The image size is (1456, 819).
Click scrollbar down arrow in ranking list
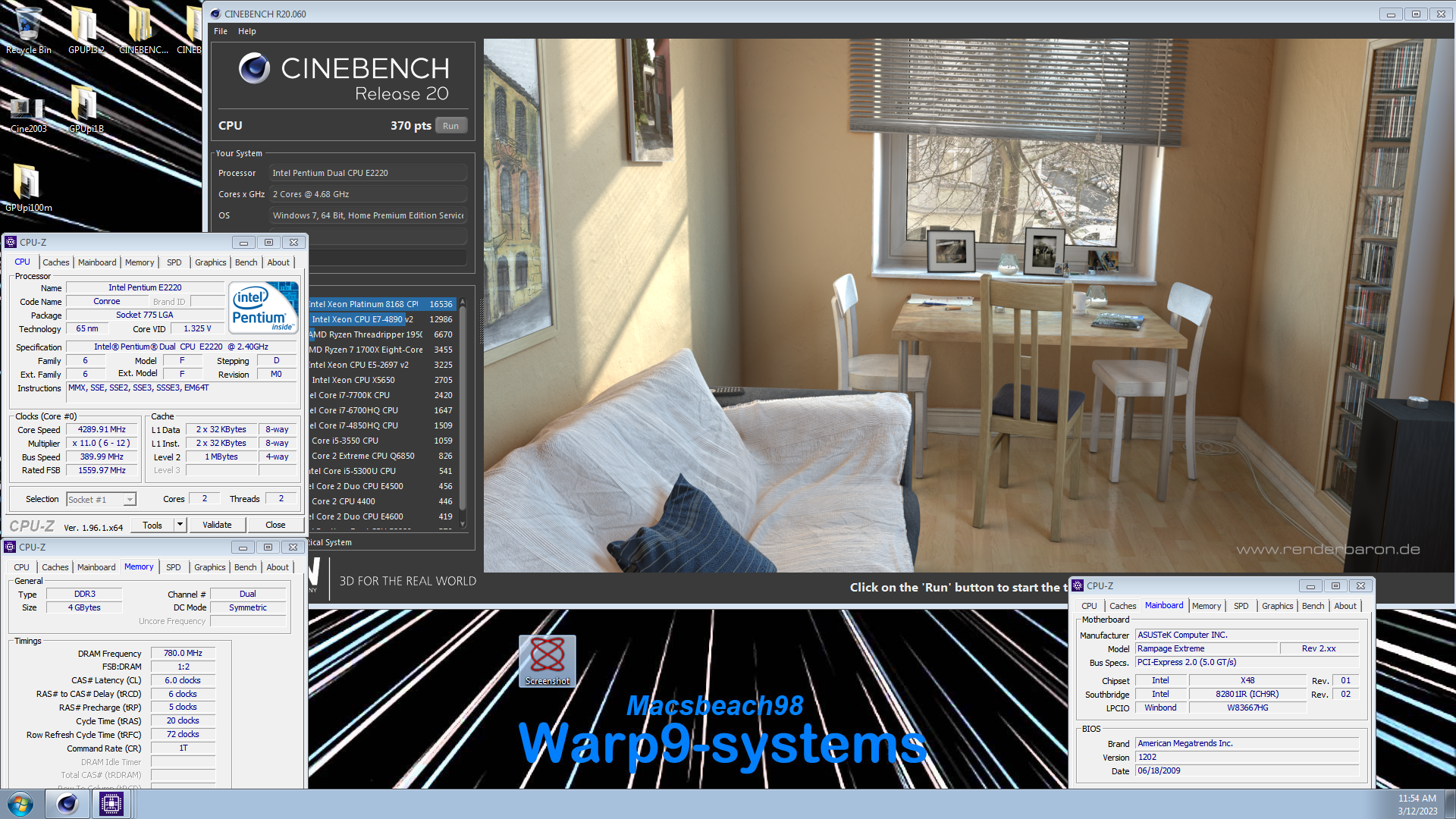click(463, 524)
